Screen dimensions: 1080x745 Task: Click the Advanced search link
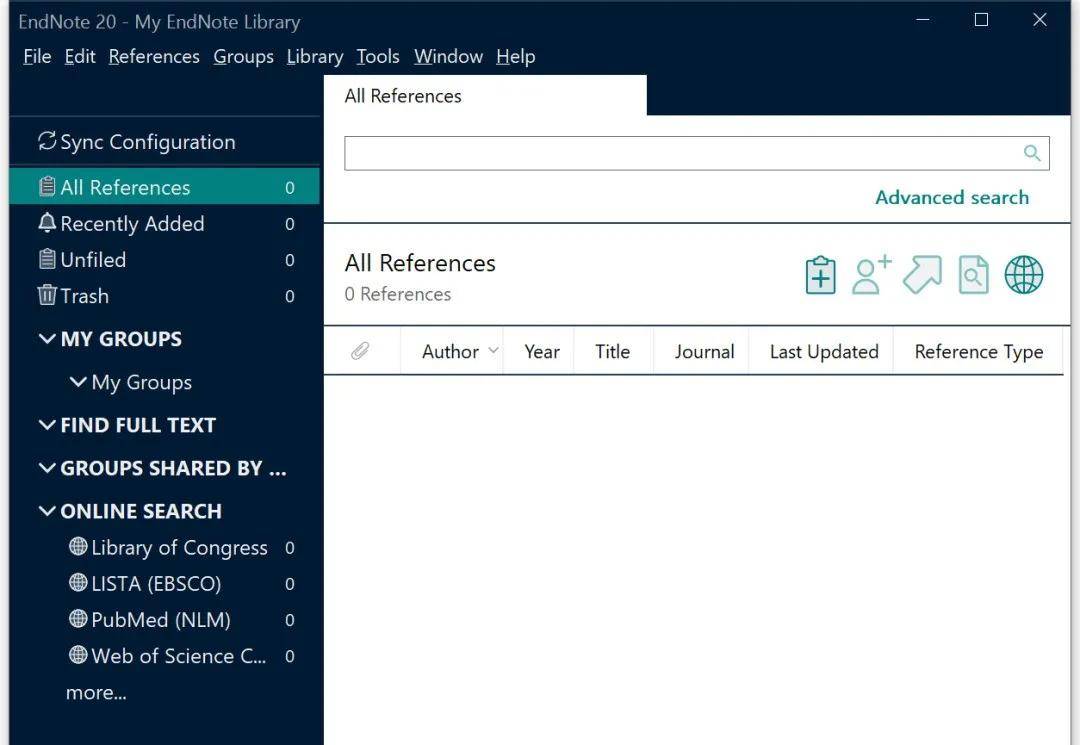coord(951,198)
